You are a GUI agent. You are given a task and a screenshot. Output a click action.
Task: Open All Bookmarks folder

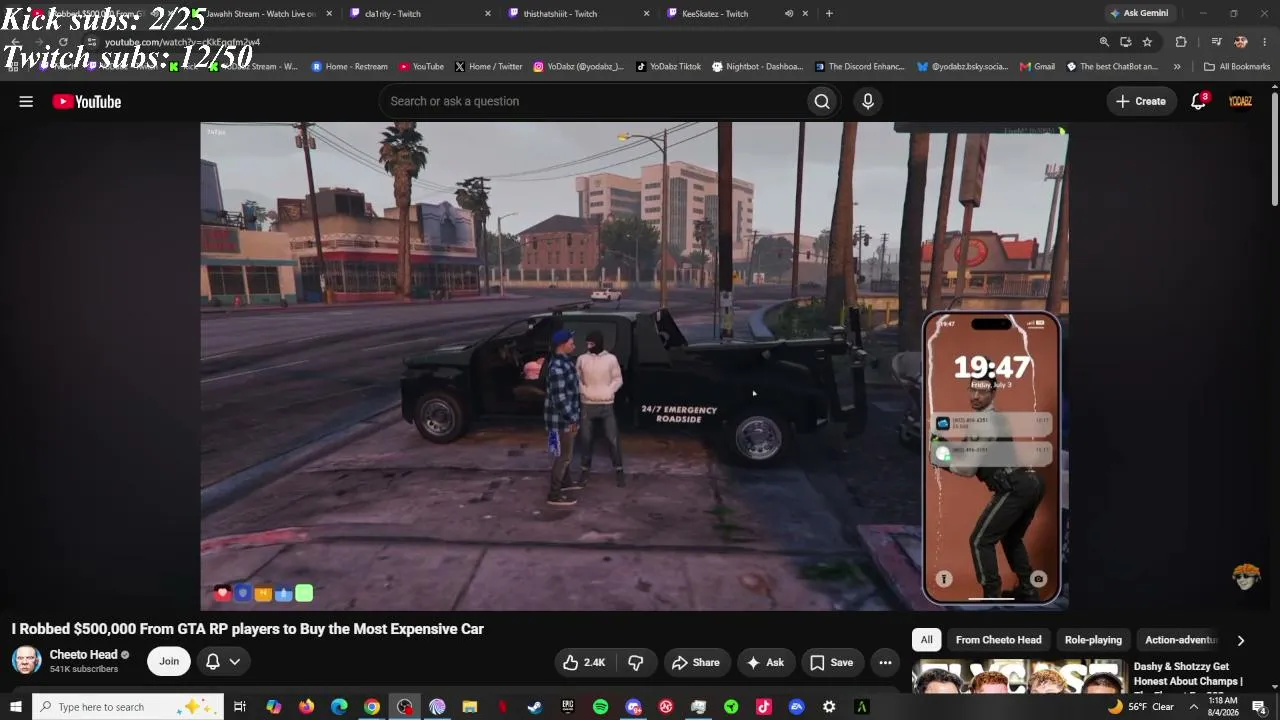1237,67
